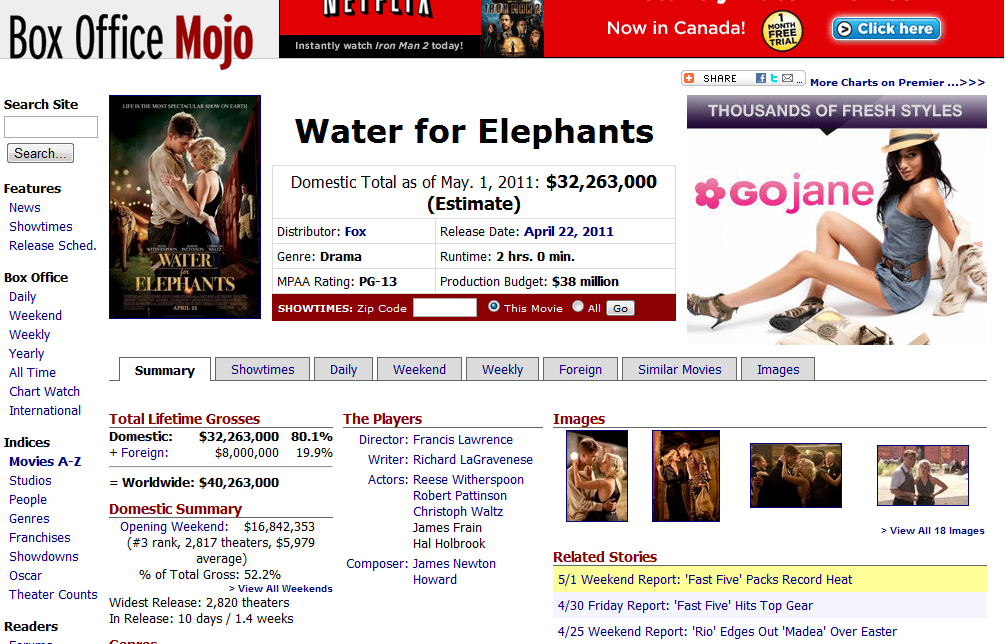Click the Netflix 'Click here' play button
This screenshot has width=1005, height=644.
click(886, 29)
